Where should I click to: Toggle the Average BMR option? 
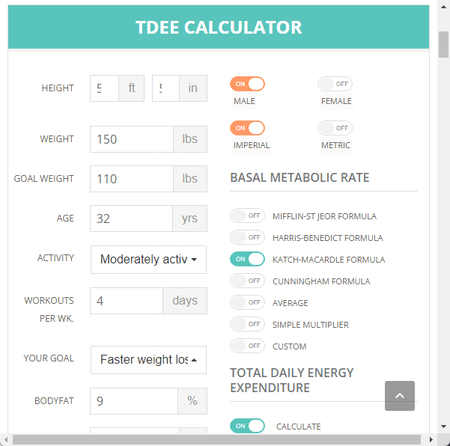(x=247, y=302)
